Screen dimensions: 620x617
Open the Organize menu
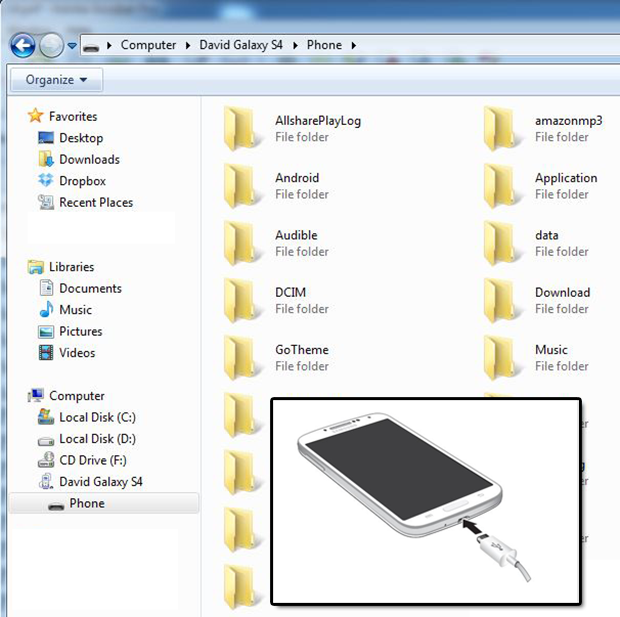tap(56, 80)
